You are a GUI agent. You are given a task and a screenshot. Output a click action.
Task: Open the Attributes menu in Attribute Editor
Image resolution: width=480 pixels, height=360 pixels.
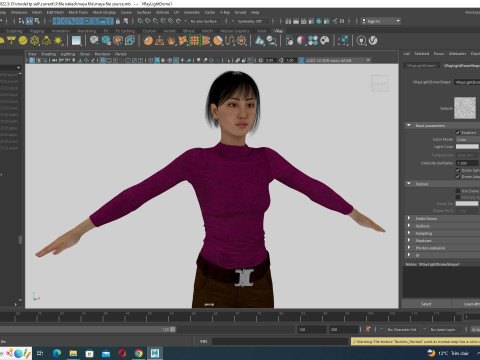pyautogui.click(x=457, y=53)
